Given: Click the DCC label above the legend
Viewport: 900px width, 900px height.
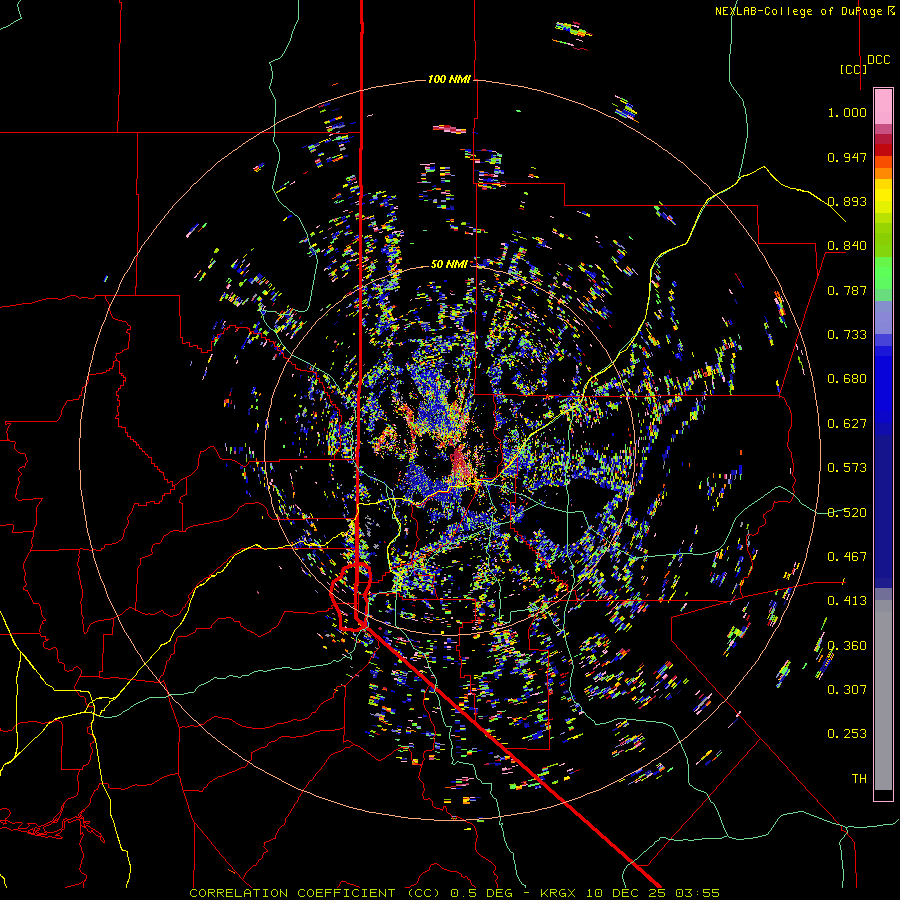Looking at the screenshot, I should coord(878,60).
